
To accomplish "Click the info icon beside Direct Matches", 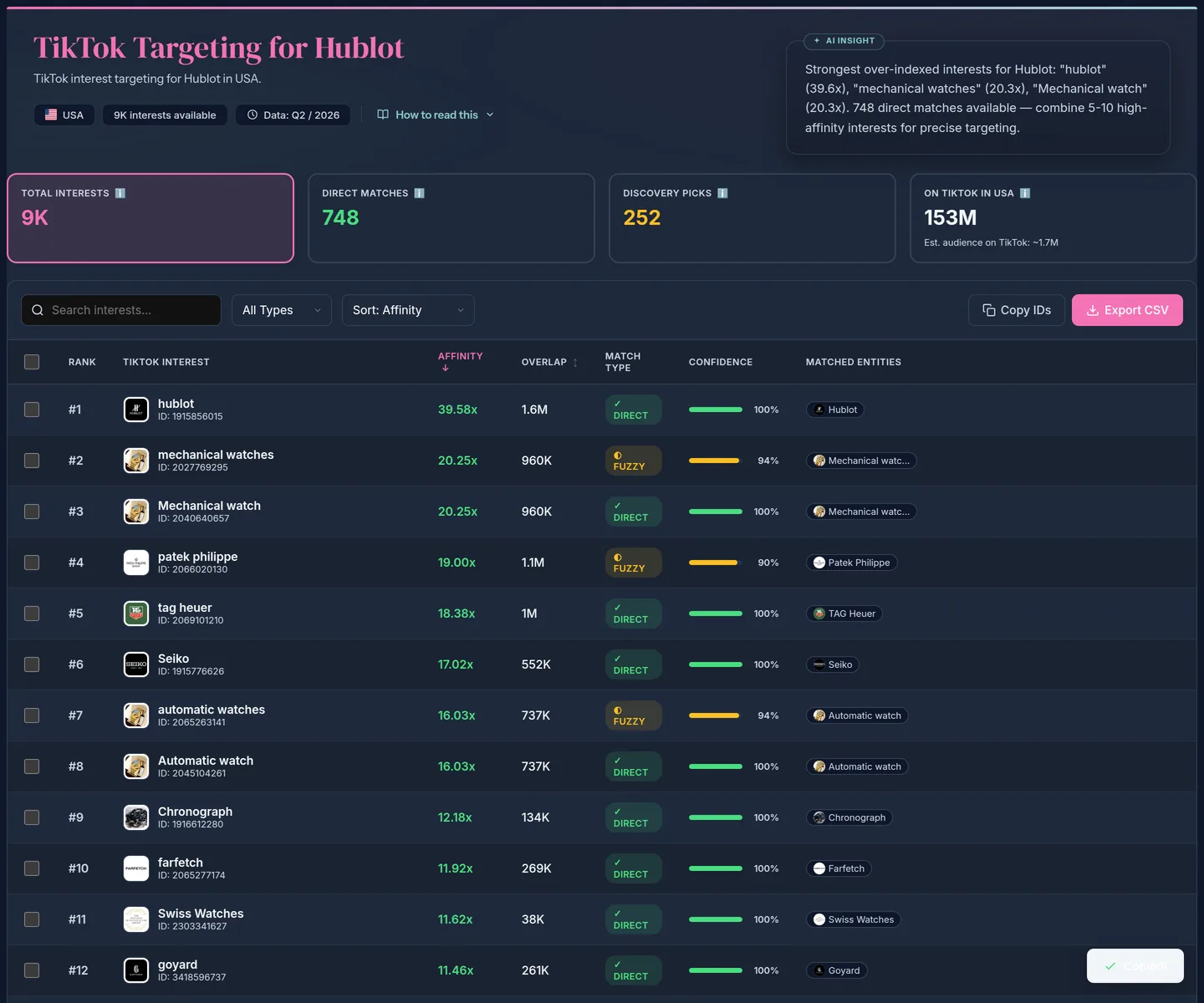I will click(x=420, y=193).
